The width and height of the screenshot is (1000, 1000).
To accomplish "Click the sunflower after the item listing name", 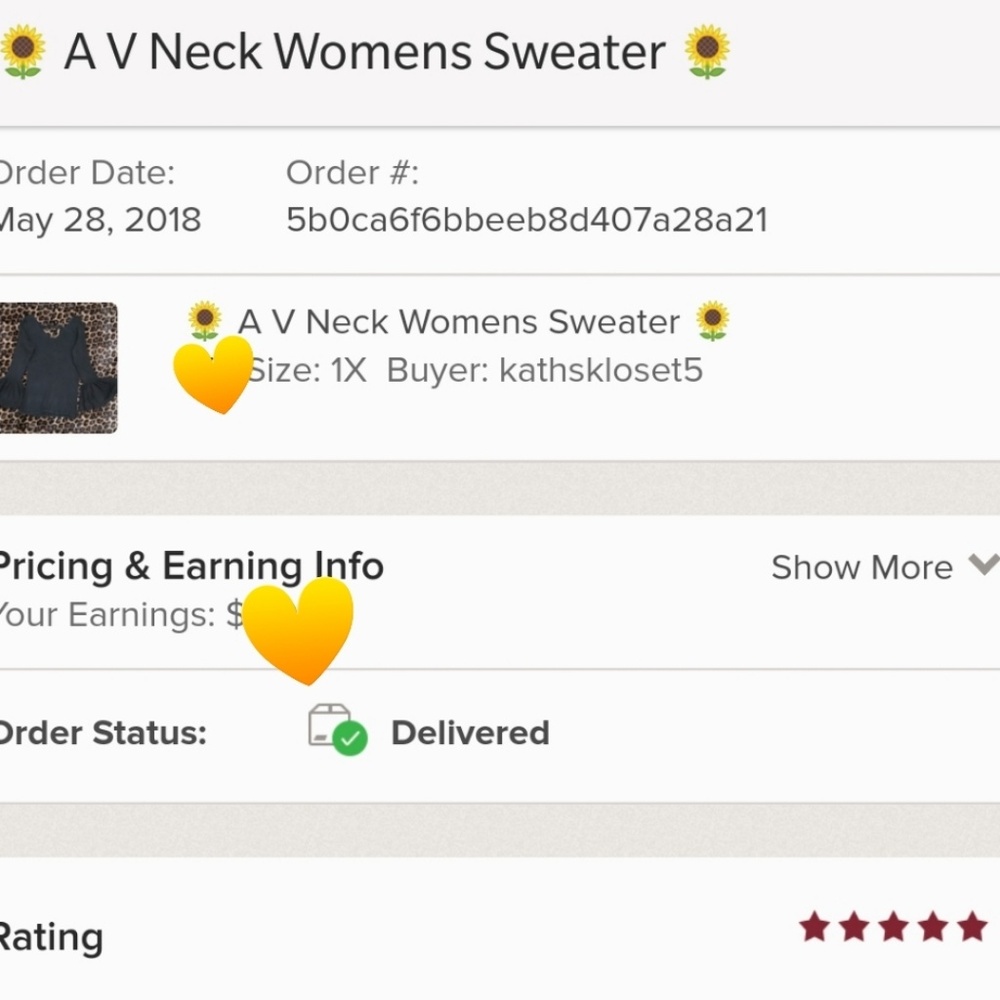I will coord(712,320).
